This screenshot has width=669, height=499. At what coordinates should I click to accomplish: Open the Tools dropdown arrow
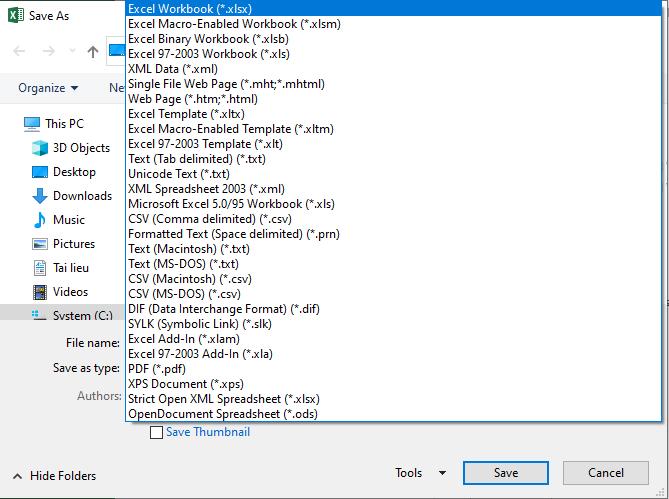pos(442,473)
